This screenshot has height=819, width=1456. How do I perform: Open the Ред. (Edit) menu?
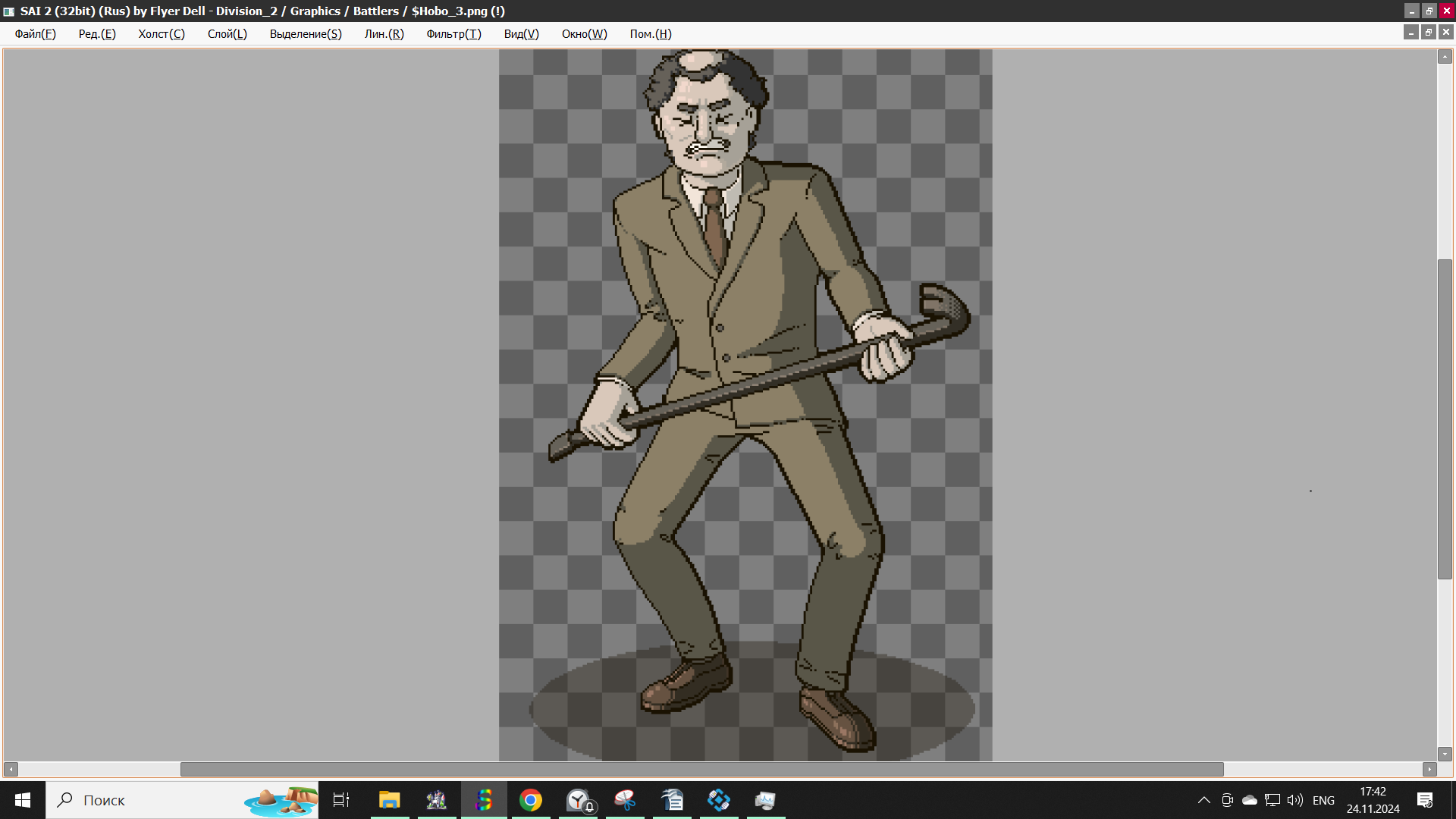click(x=97, y=34)
